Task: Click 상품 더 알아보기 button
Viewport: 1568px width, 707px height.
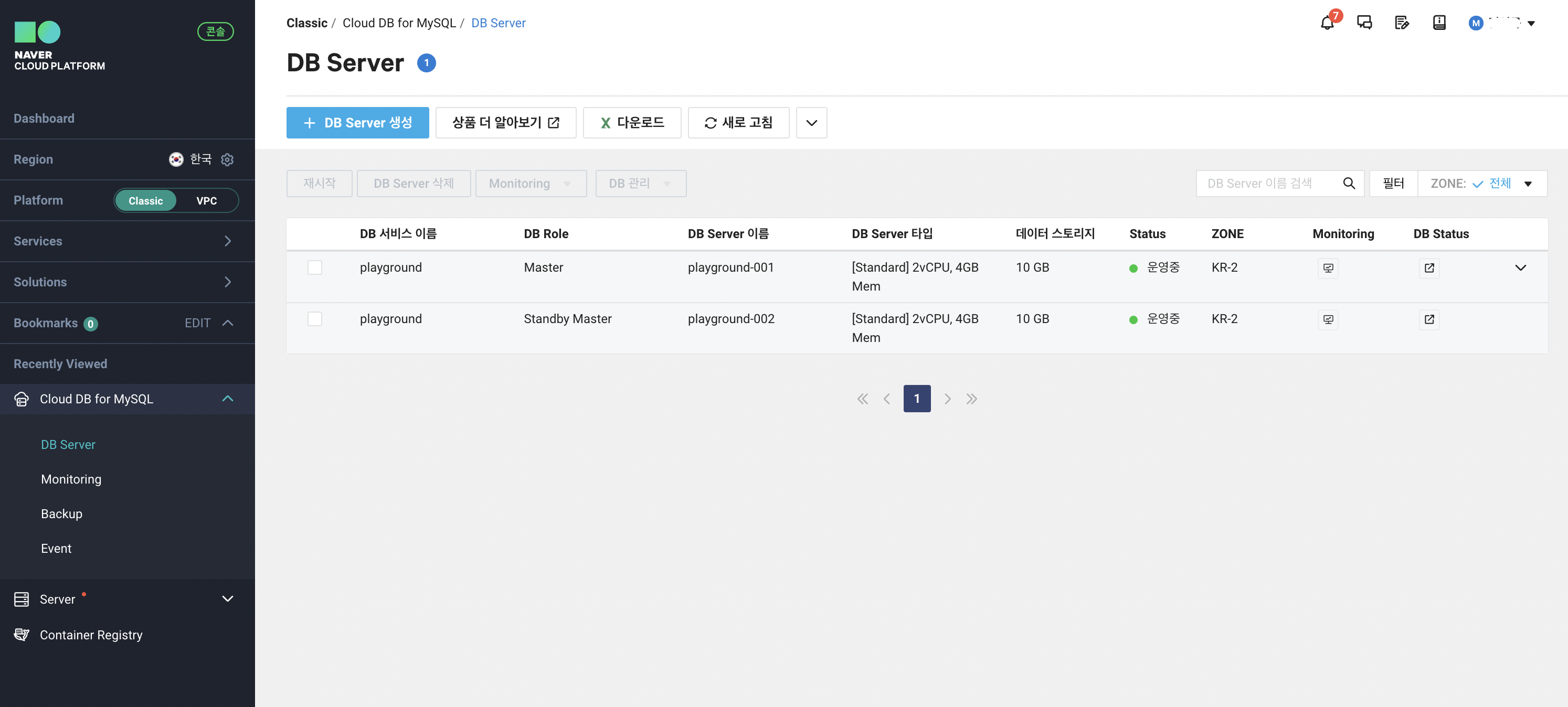Action: (x=505, y=123)
